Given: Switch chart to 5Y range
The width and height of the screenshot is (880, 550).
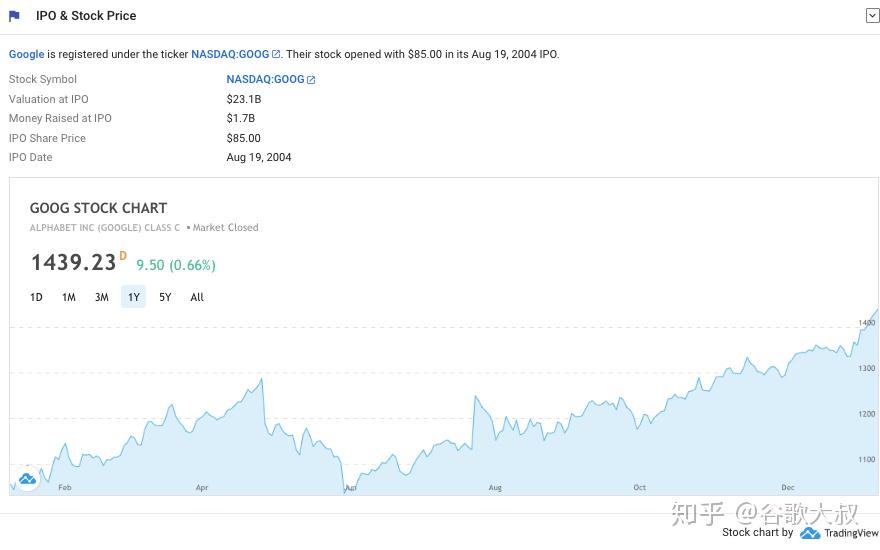Looking at the screenshot, I should coord(165,297).
